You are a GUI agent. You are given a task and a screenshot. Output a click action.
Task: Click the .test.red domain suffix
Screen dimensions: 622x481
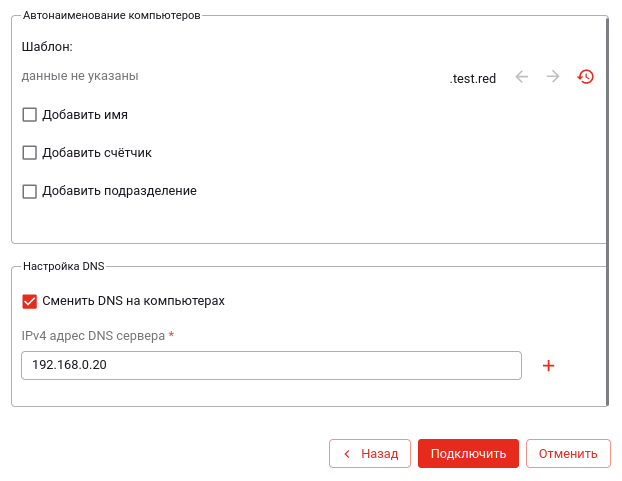(x=473, y=78)
